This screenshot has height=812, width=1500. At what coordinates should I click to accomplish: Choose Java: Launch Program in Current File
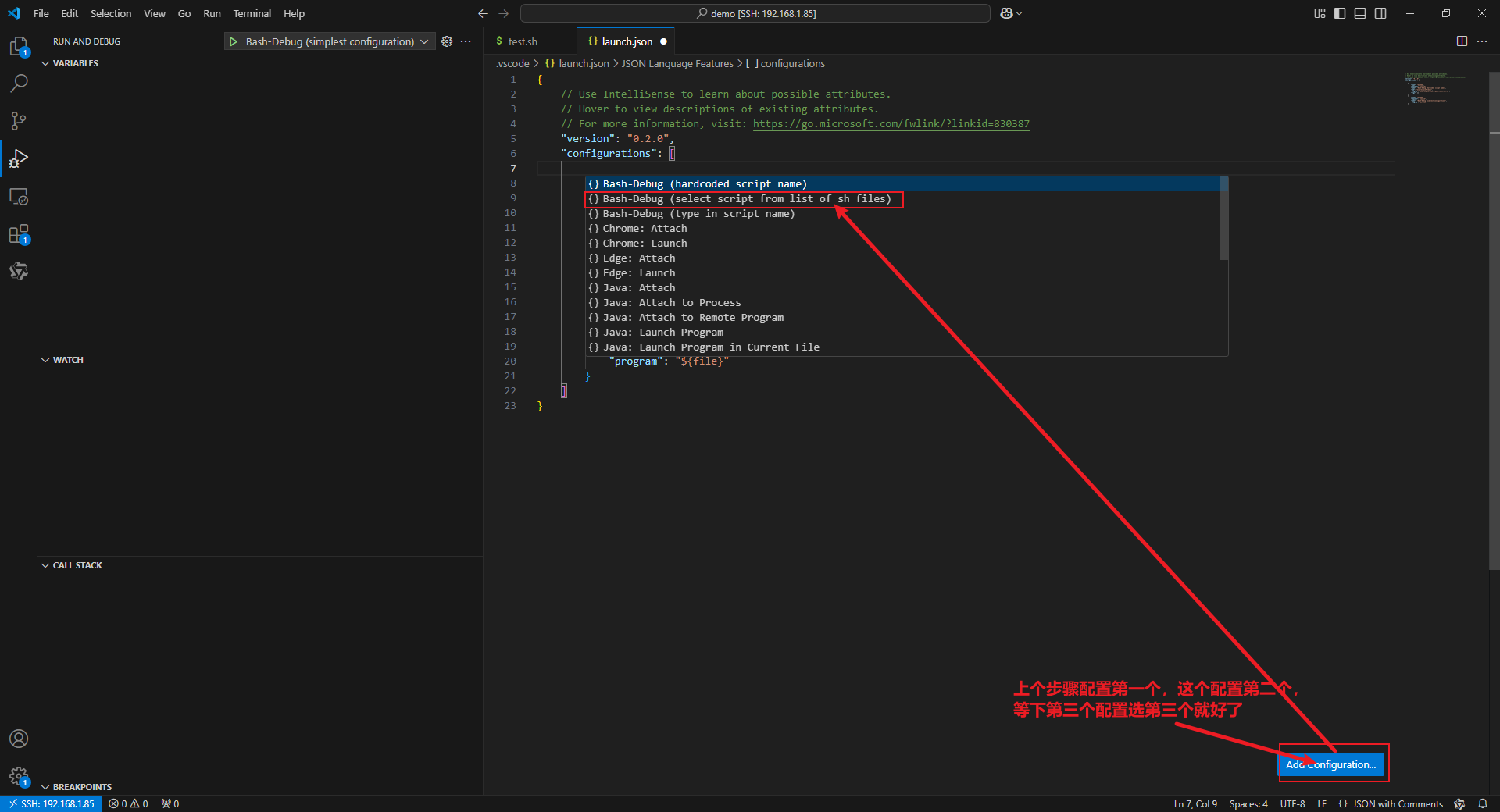click(x=903, y=347)
